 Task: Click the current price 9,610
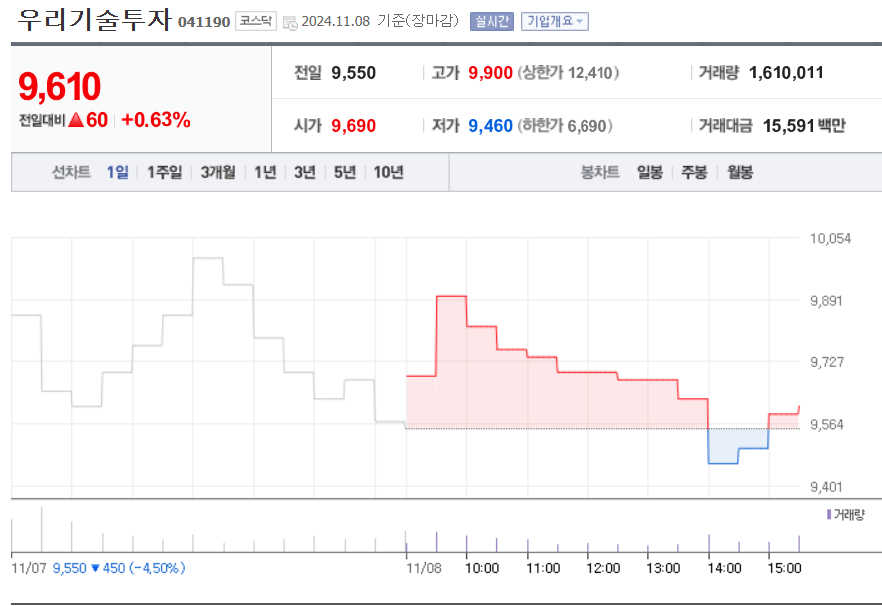pos(59,87)
